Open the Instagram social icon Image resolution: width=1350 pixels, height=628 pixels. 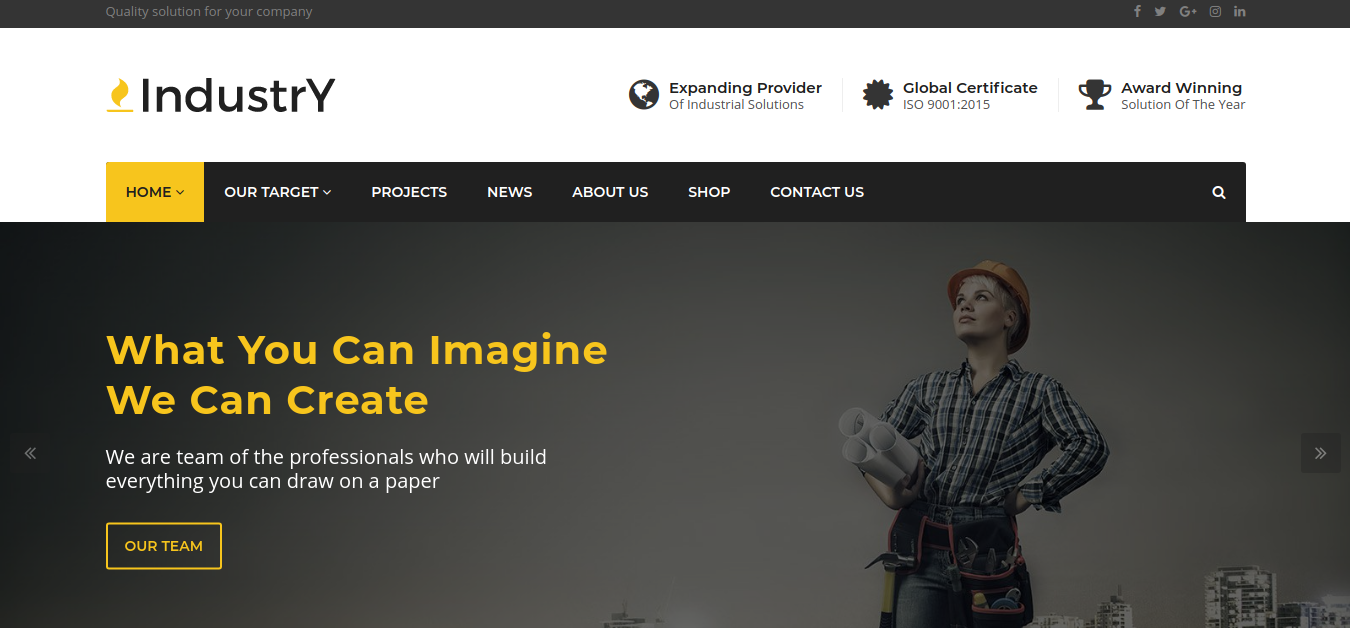1215,12
